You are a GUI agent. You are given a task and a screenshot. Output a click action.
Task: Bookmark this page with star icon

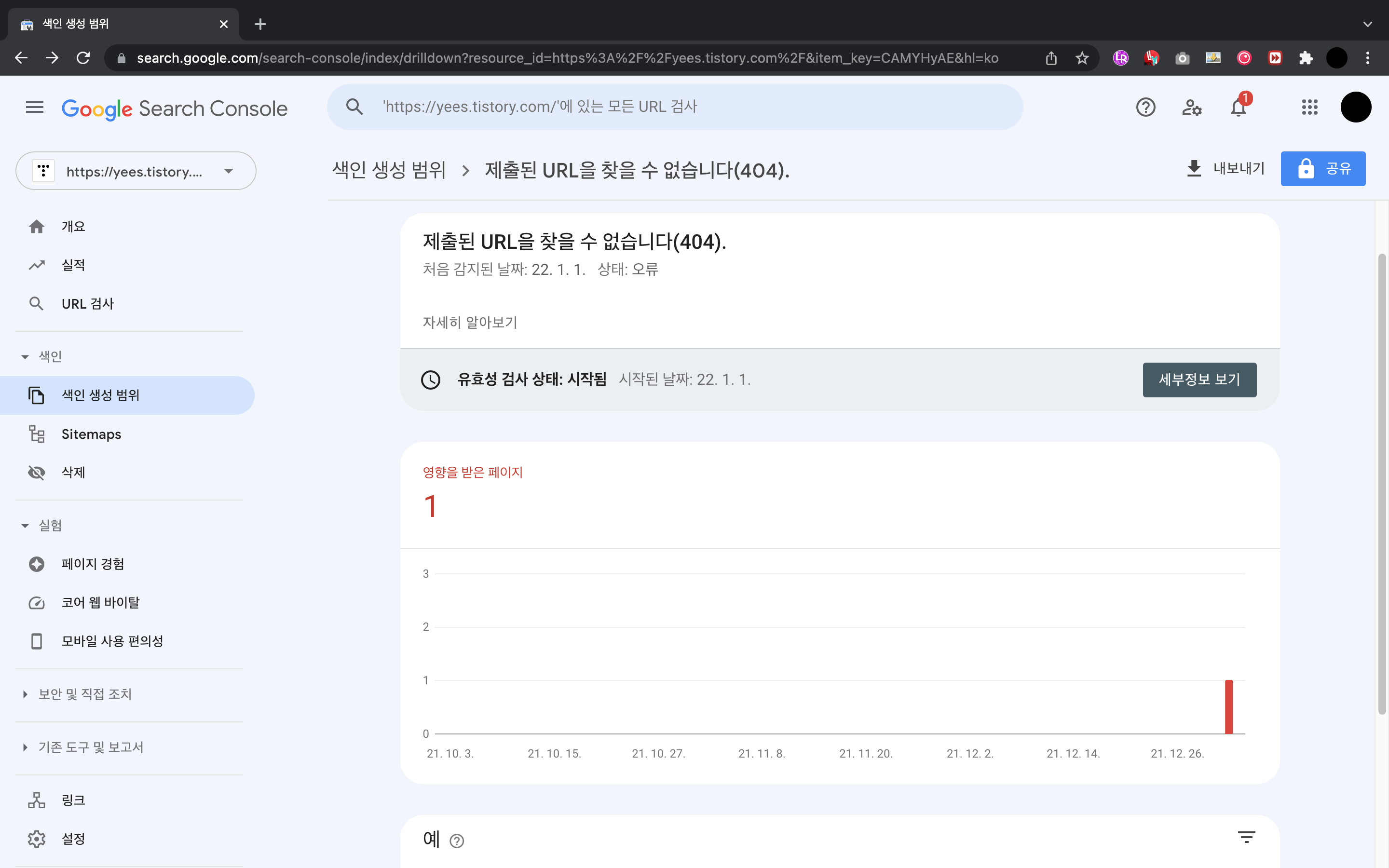[1082, 58]
